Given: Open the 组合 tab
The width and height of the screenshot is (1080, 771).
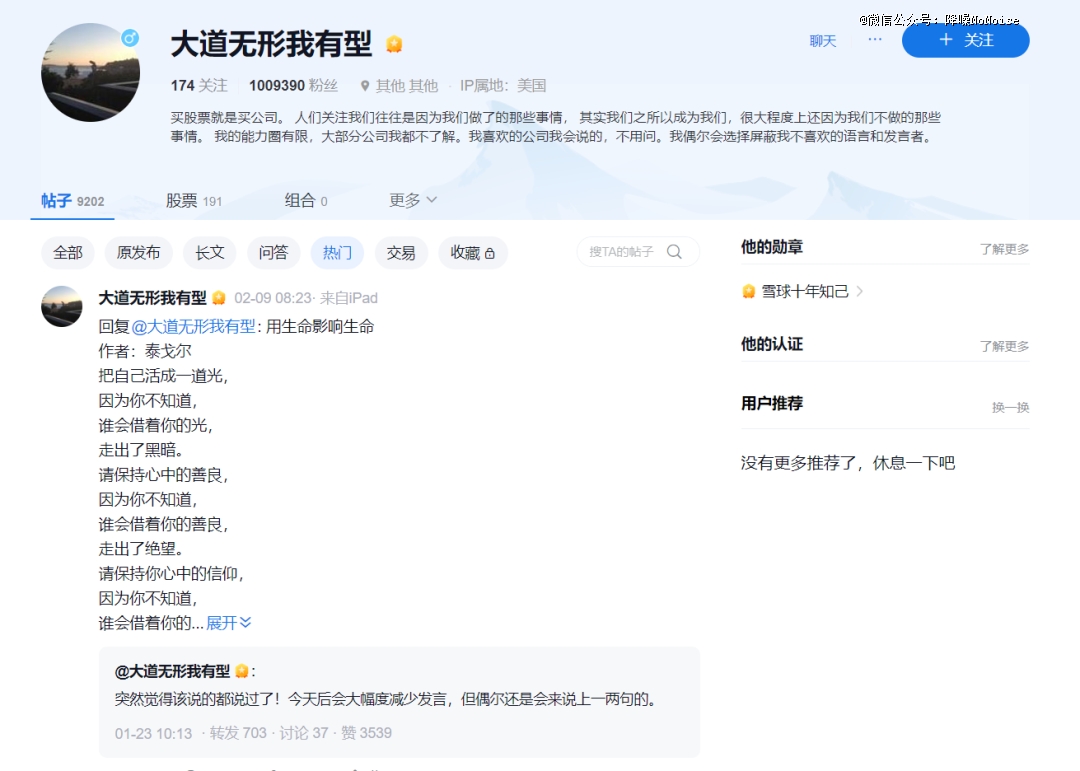Looking at the screenshot, I should (305, 200).
